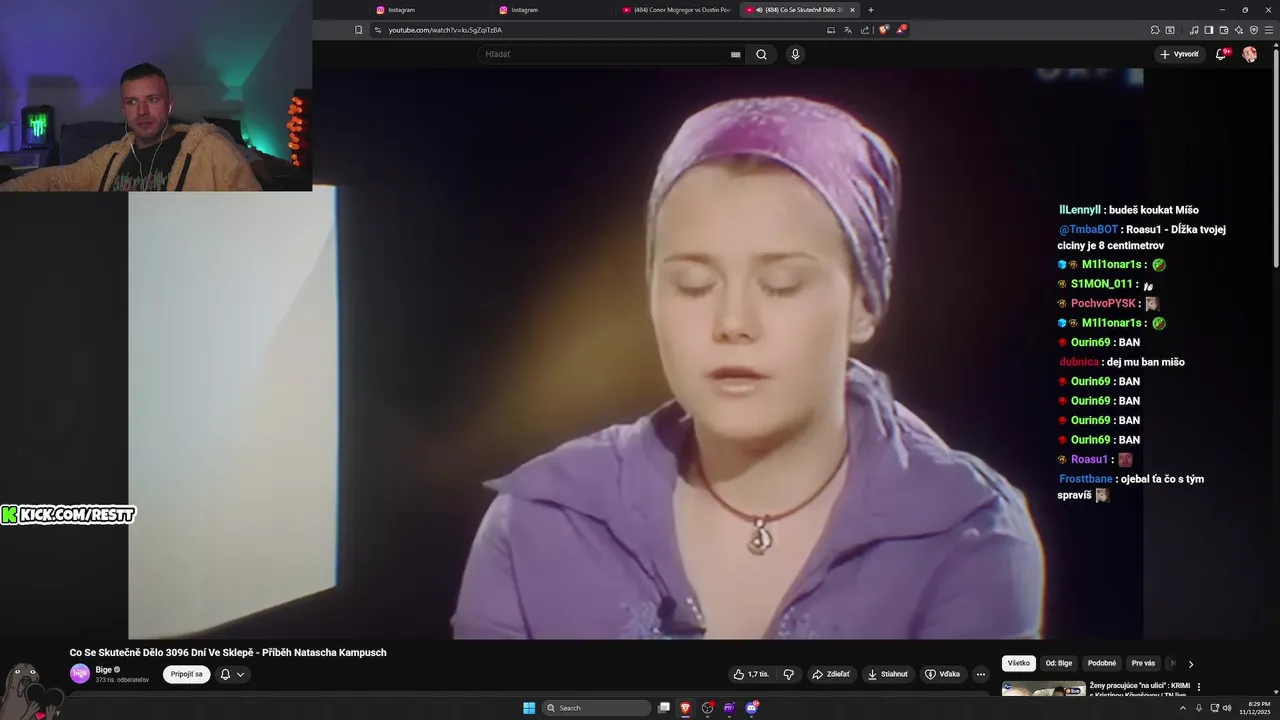Open Brave VPN shield icon
1280x720 pixels.
pyautogui.click(x=1254, y=30)
